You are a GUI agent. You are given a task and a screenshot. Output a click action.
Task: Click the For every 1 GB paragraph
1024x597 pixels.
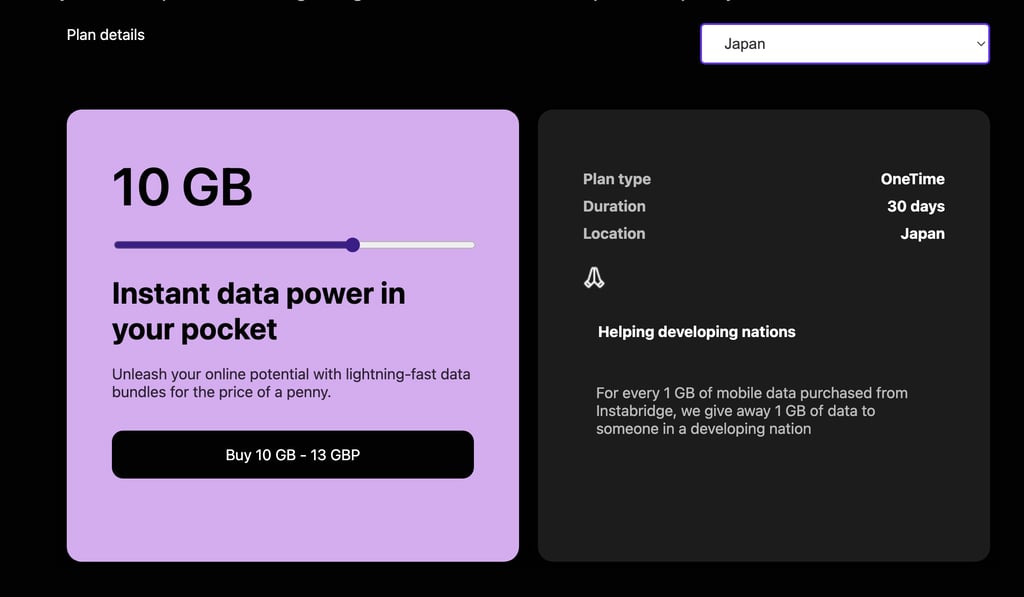tap(752, 411)
